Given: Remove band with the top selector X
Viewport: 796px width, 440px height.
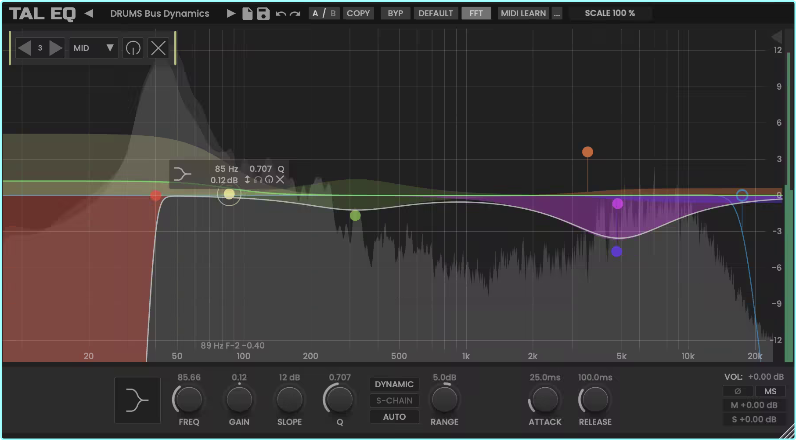Looking at the screenshot, I should tap(158, 48).
